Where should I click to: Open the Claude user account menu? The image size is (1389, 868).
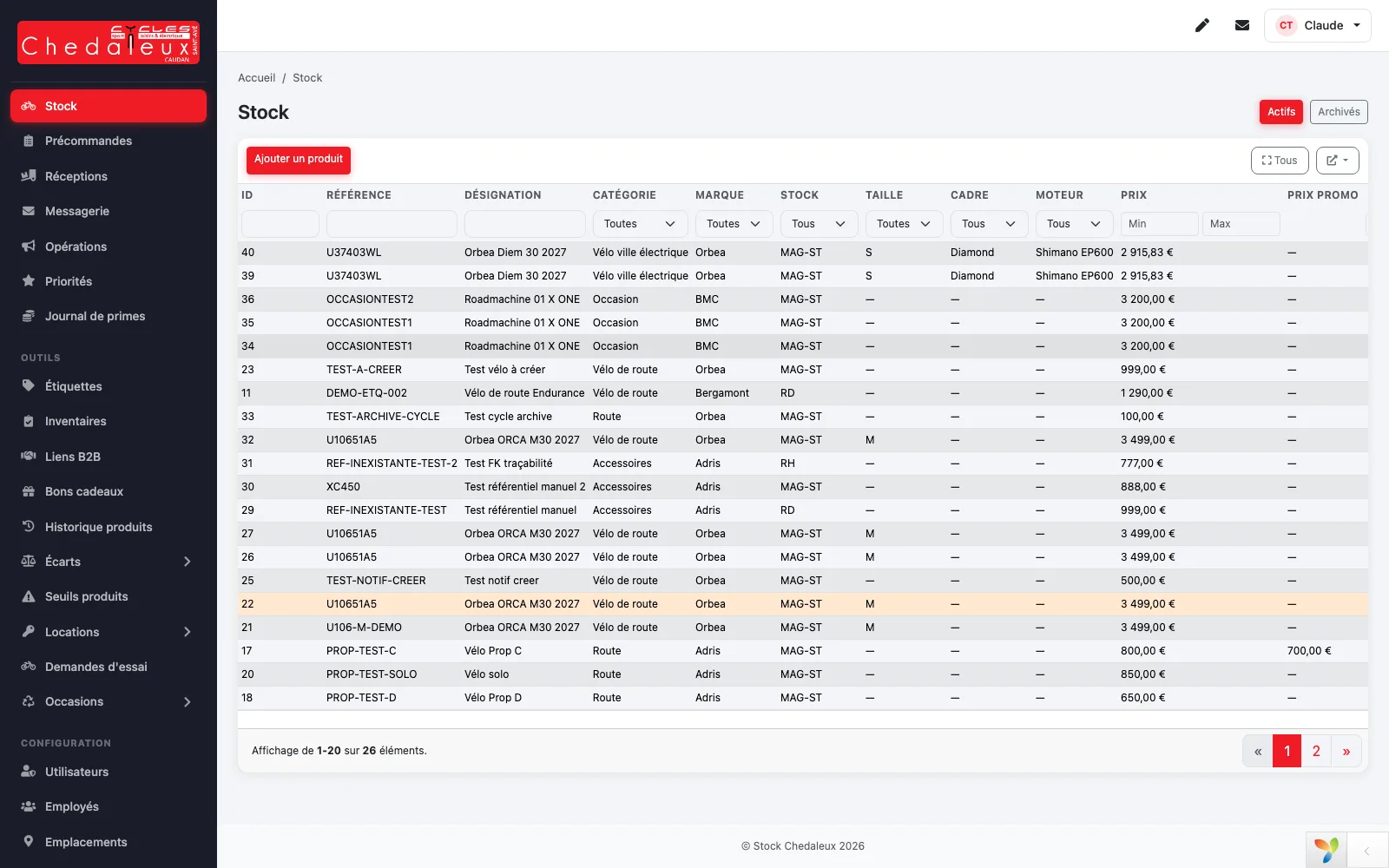point(1318,25)
